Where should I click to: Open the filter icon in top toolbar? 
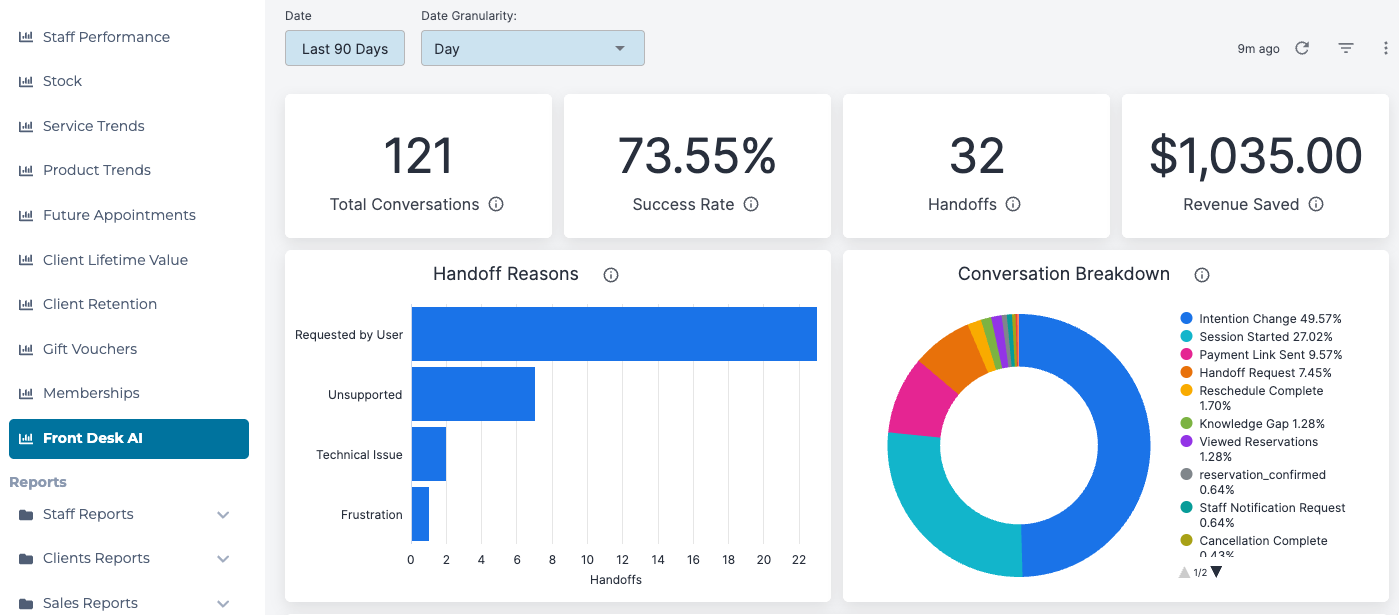click(x=1346, y=48)
